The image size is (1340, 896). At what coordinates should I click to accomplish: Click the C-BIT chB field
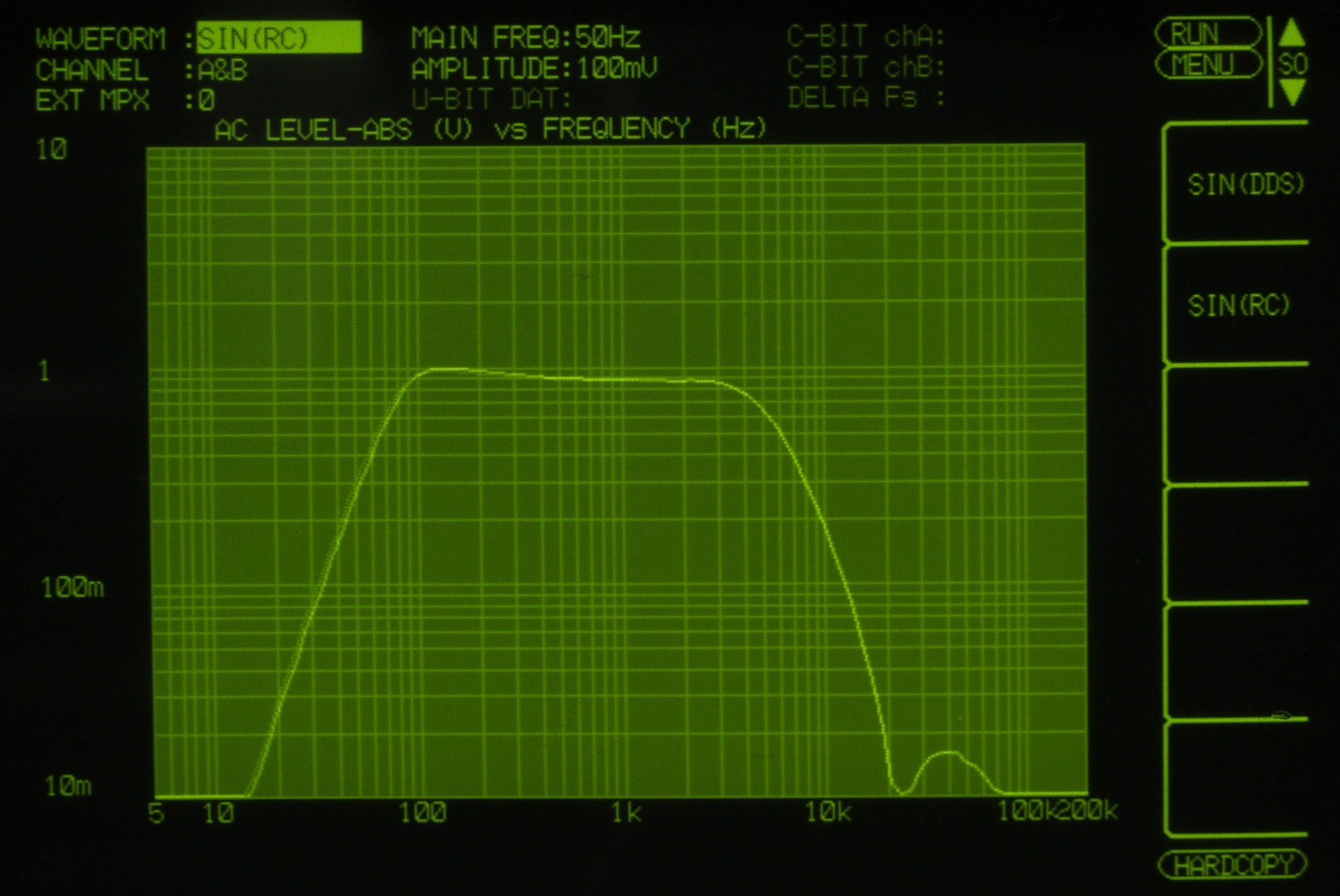coord(865,67)
